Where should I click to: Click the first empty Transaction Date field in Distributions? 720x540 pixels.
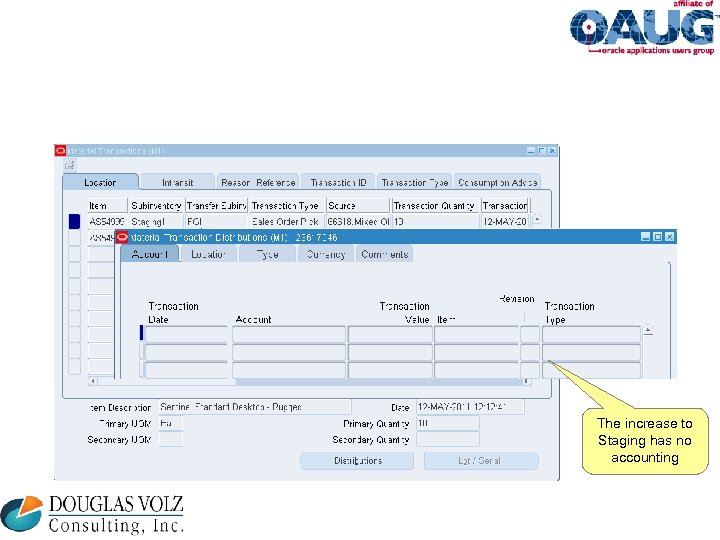186,334
